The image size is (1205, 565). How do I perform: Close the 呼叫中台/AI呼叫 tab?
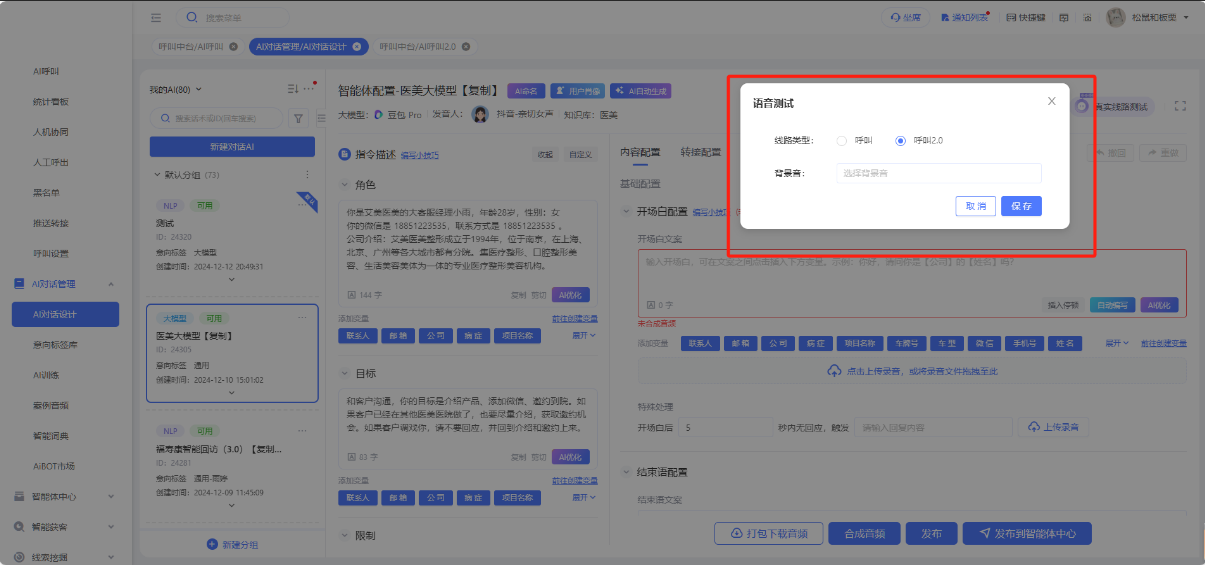point(233,47)
